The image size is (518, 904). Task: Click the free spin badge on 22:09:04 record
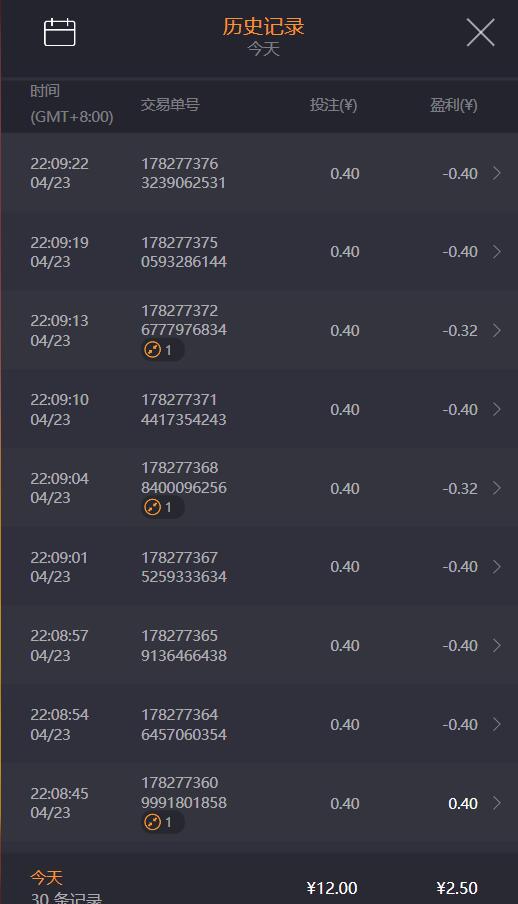(162, 507)
